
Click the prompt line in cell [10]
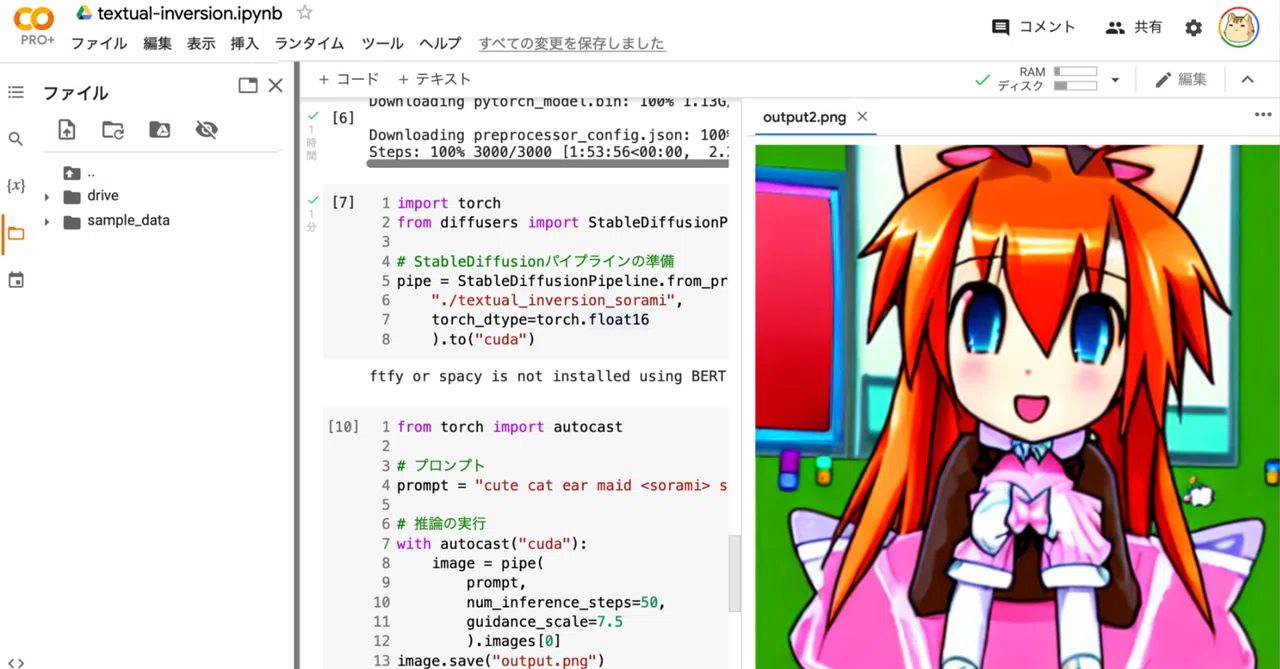pos(562,485)
